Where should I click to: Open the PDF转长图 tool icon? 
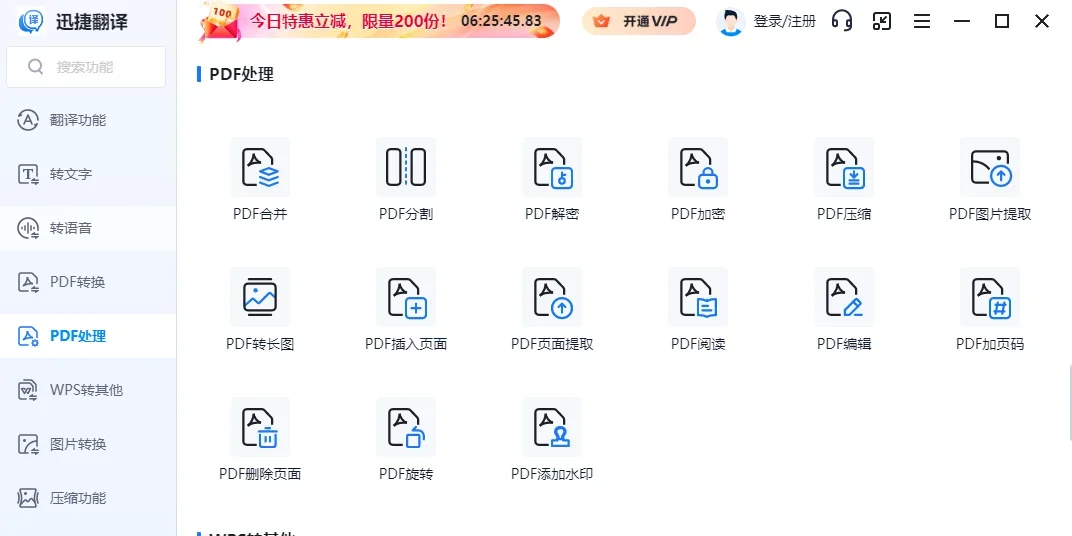click(260, 297)
